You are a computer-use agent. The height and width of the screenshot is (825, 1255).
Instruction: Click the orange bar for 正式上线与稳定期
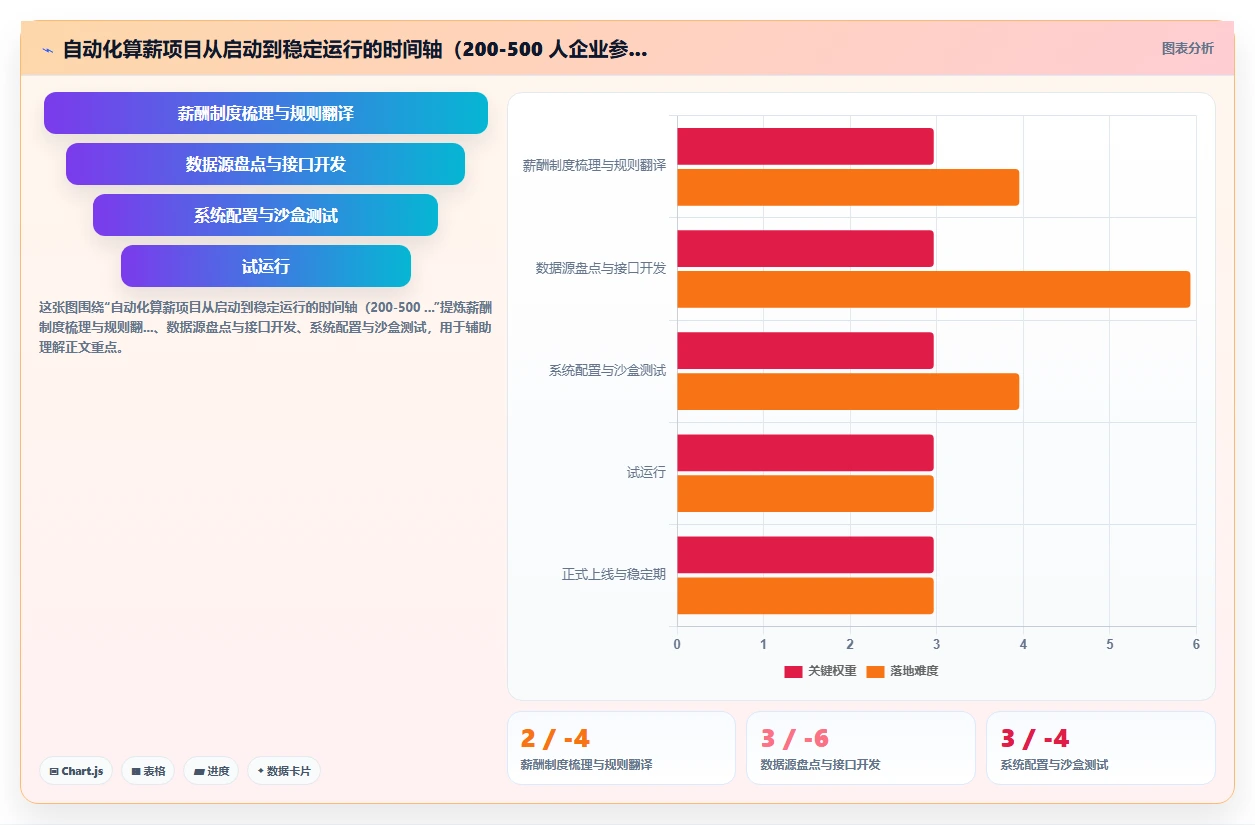805,596
